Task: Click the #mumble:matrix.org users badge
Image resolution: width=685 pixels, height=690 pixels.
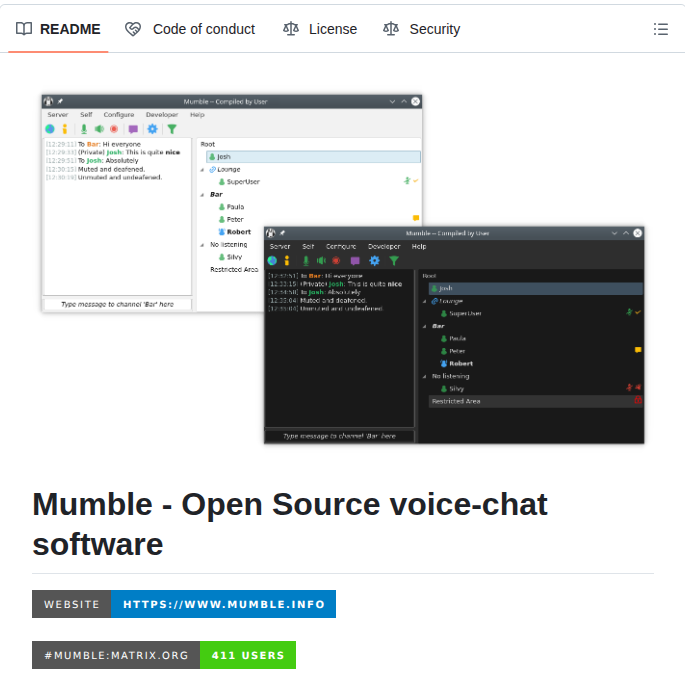Action: coord(164,655)
